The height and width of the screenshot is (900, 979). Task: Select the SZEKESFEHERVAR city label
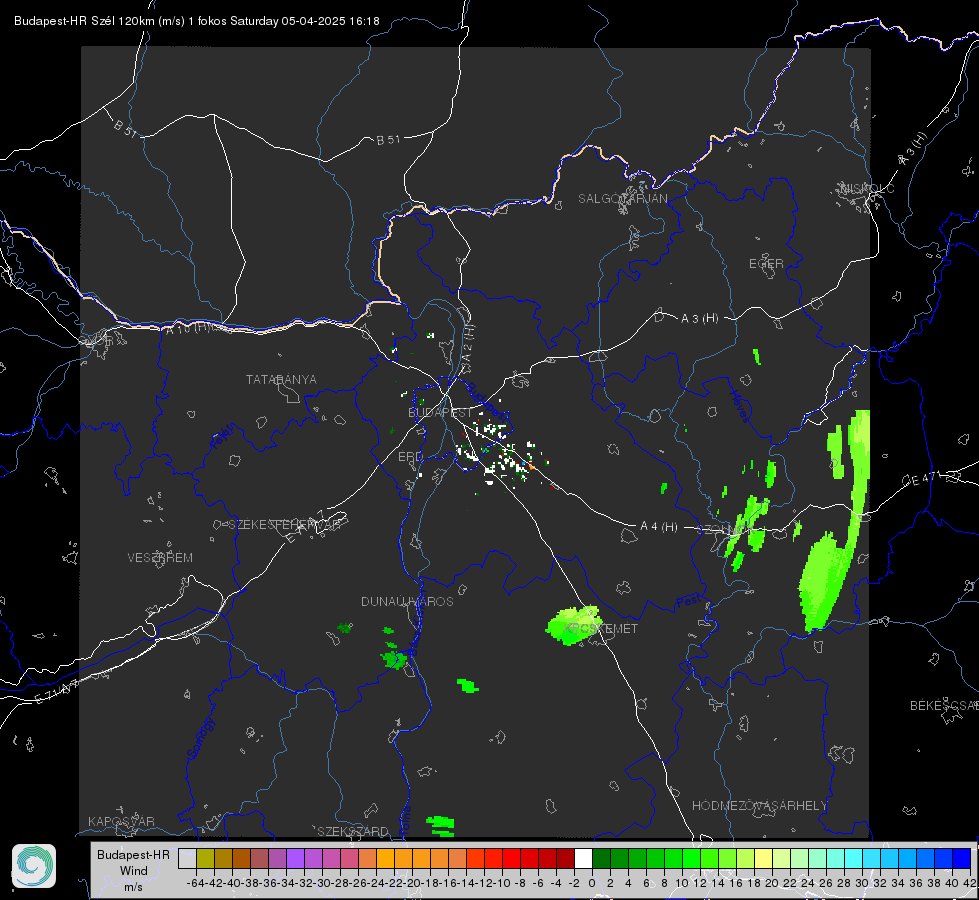(x=284, y=525)
